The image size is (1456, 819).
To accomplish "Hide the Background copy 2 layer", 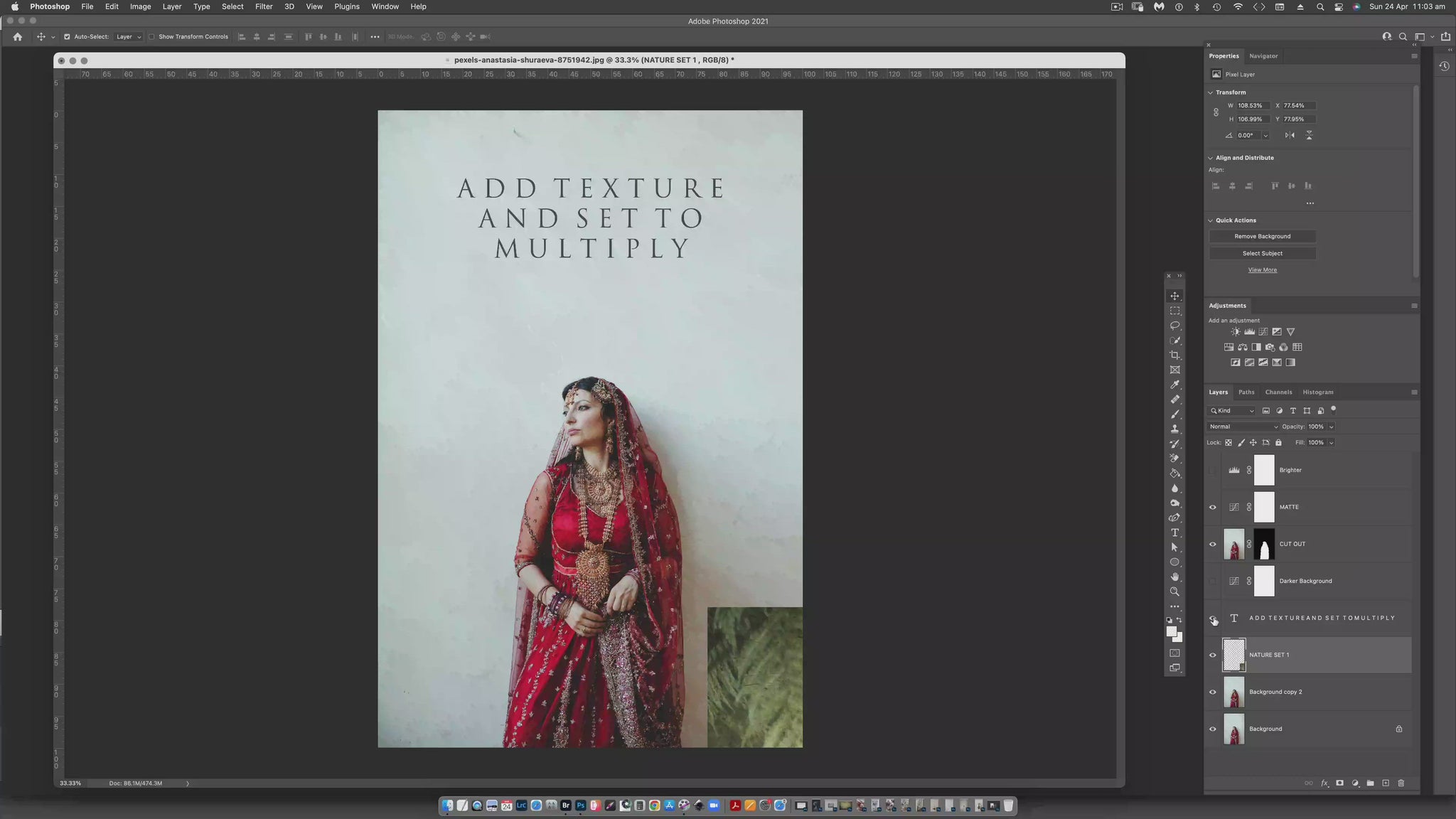I will coord(1213,692).
